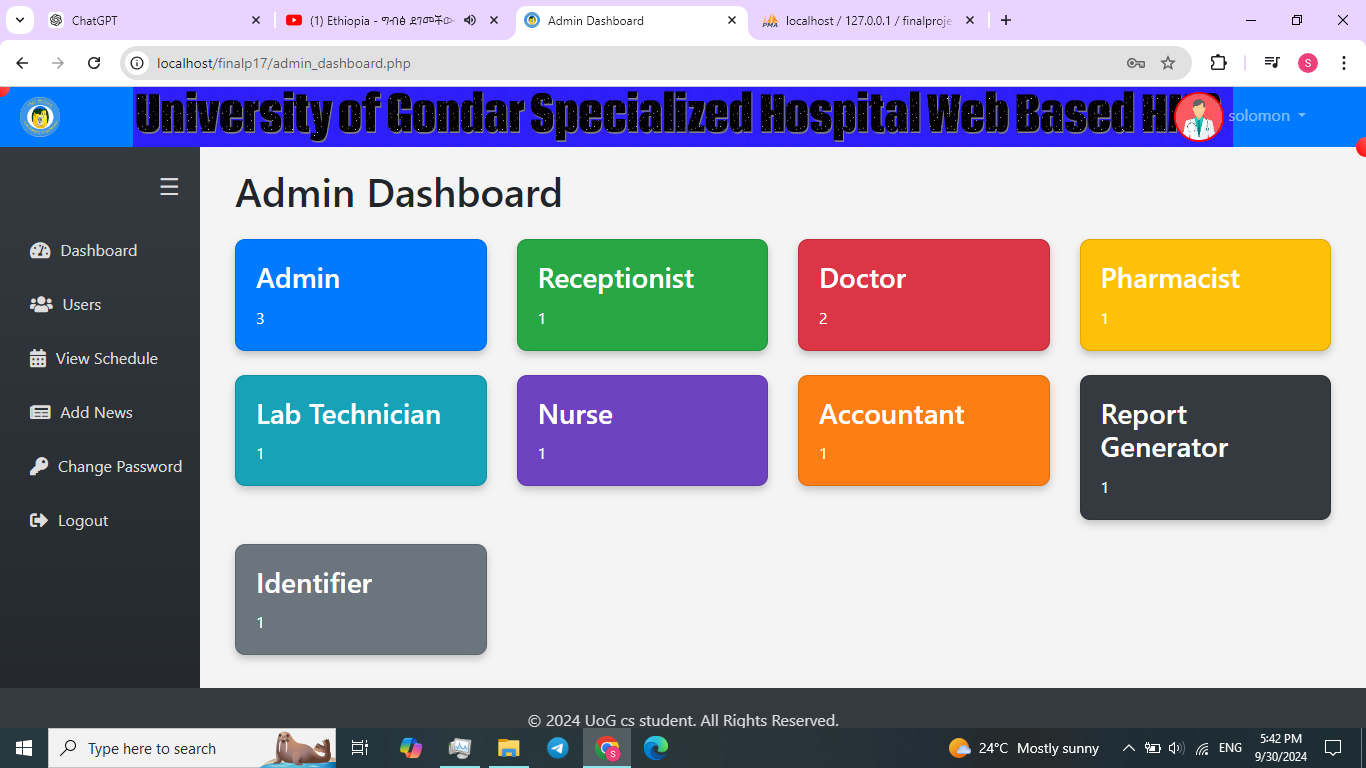Click the Change Password key icon
Viewport: 1366px width, 768px height.
point(39,467)
